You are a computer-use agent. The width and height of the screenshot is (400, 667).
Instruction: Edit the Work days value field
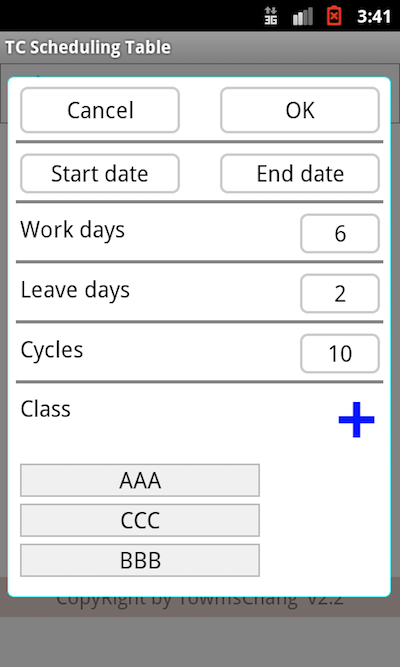340,234
